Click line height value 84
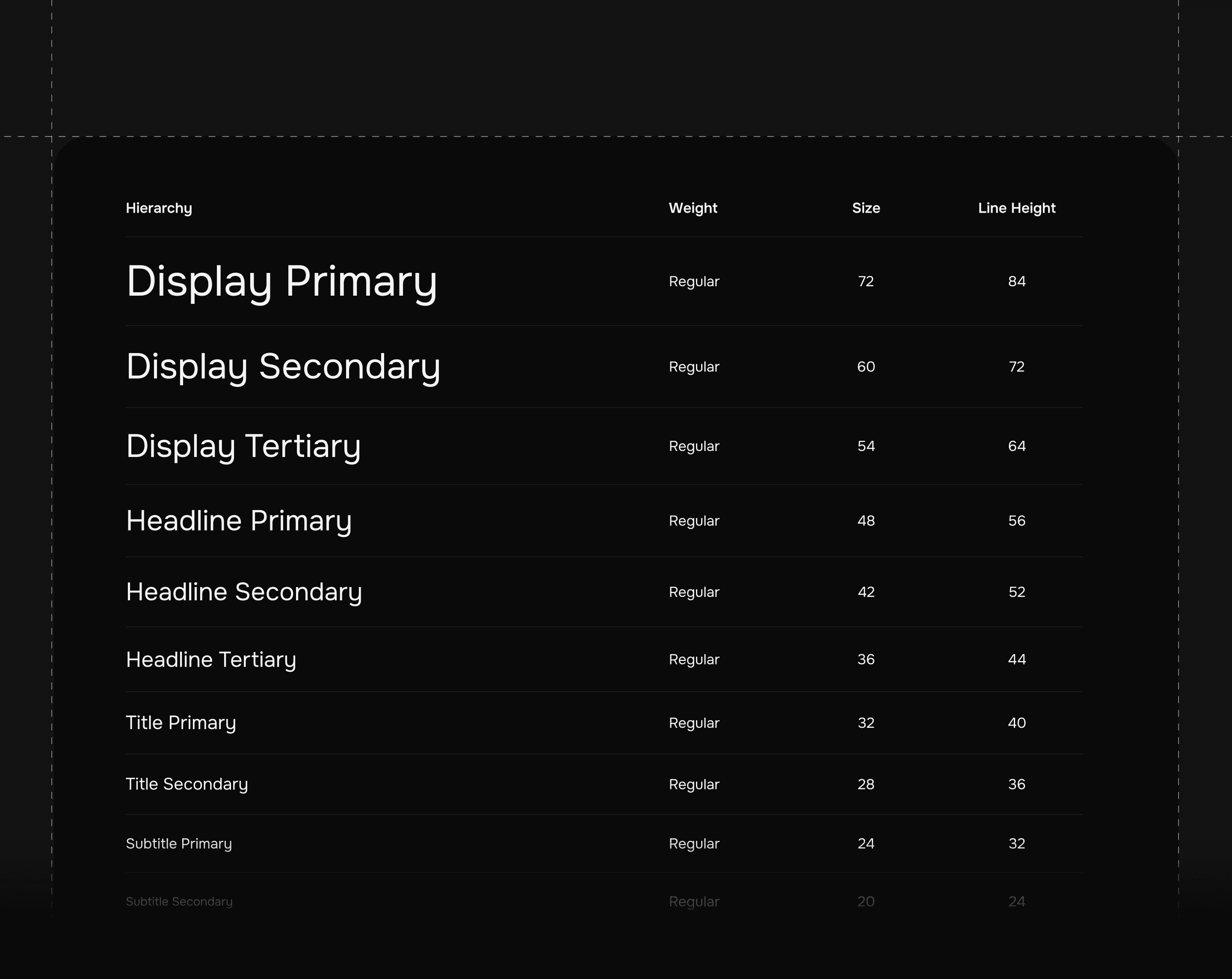The image size is (1232, 979). coord(1016,281)
